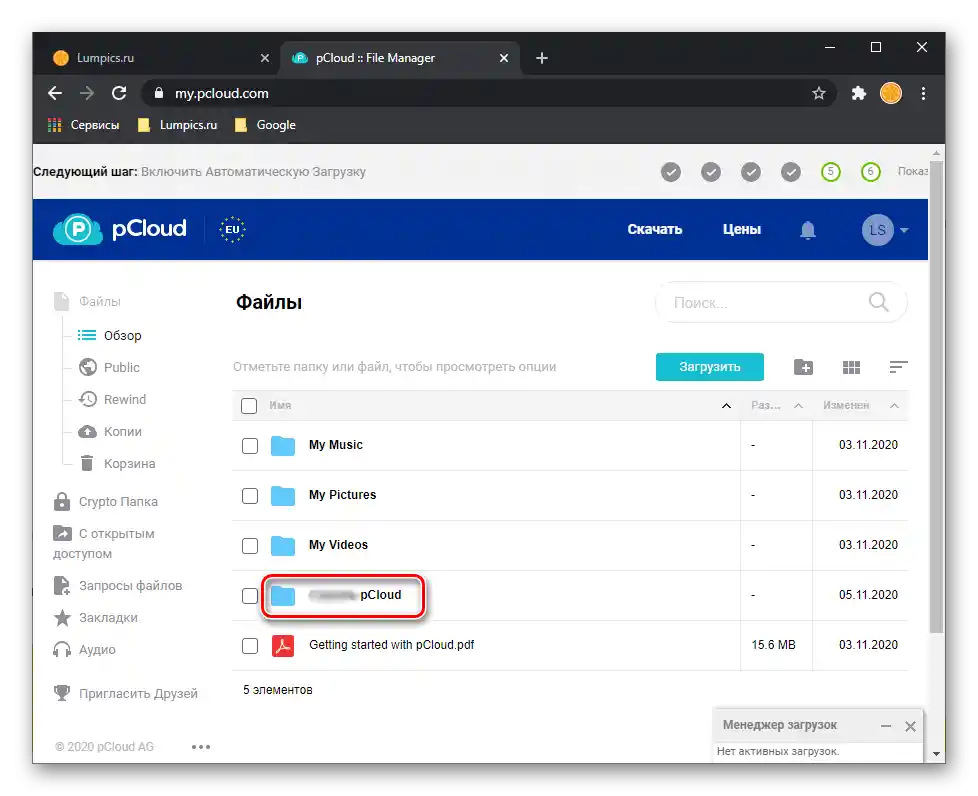
Task: Go back in browser
Action: tap(55, 94)
